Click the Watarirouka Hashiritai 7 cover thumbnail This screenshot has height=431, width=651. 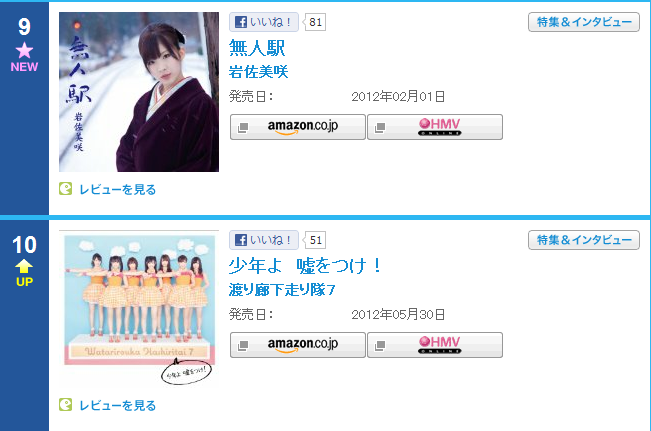[x=139, y=309]
